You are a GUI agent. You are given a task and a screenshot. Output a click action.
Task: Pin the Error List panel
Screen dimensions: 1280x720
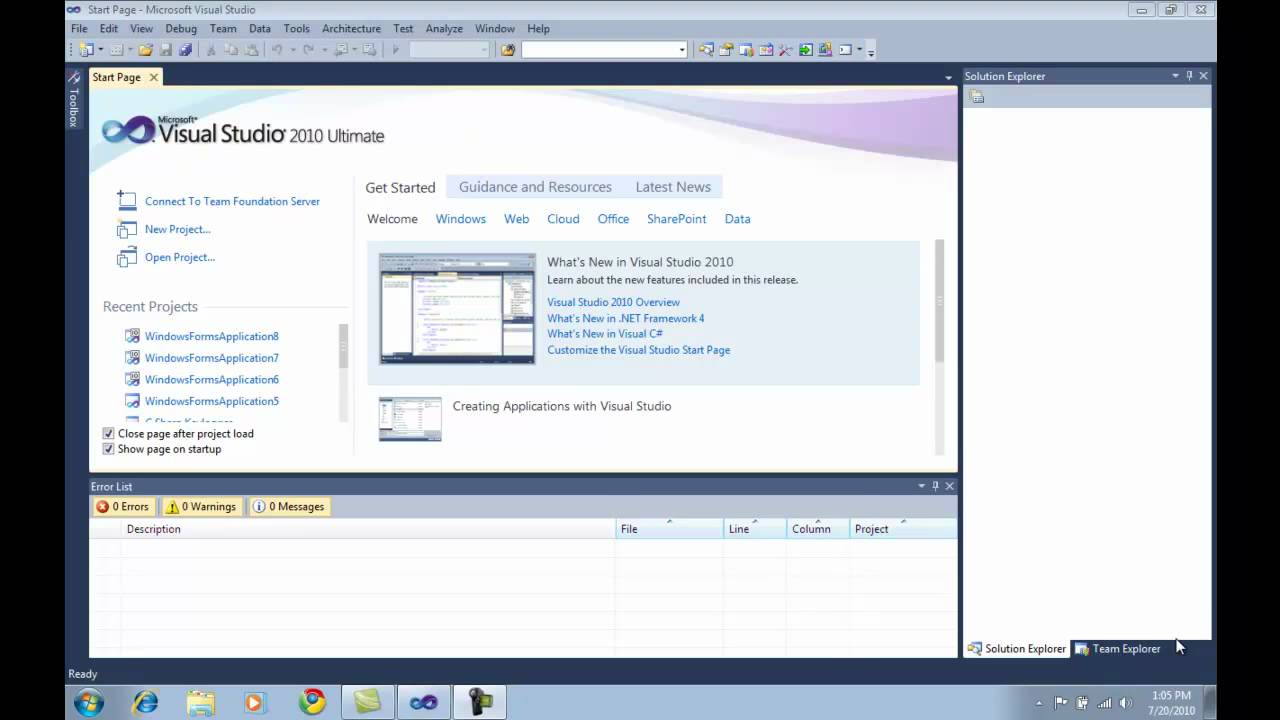tap(935, 486)
